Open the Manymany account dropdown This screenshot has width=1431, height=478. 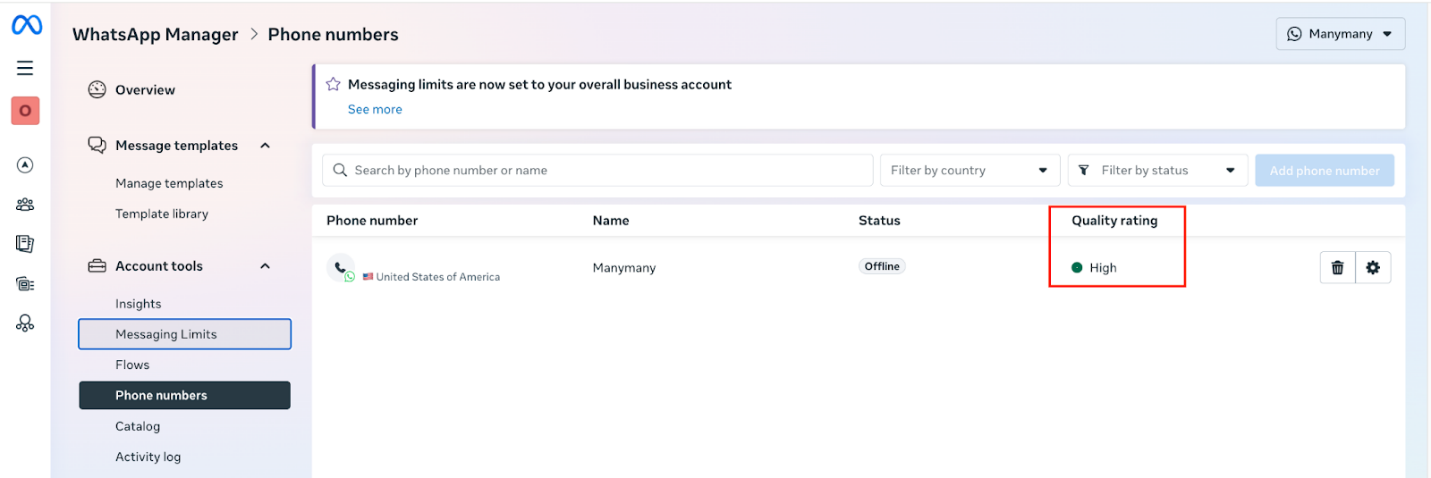point(1340,34)
